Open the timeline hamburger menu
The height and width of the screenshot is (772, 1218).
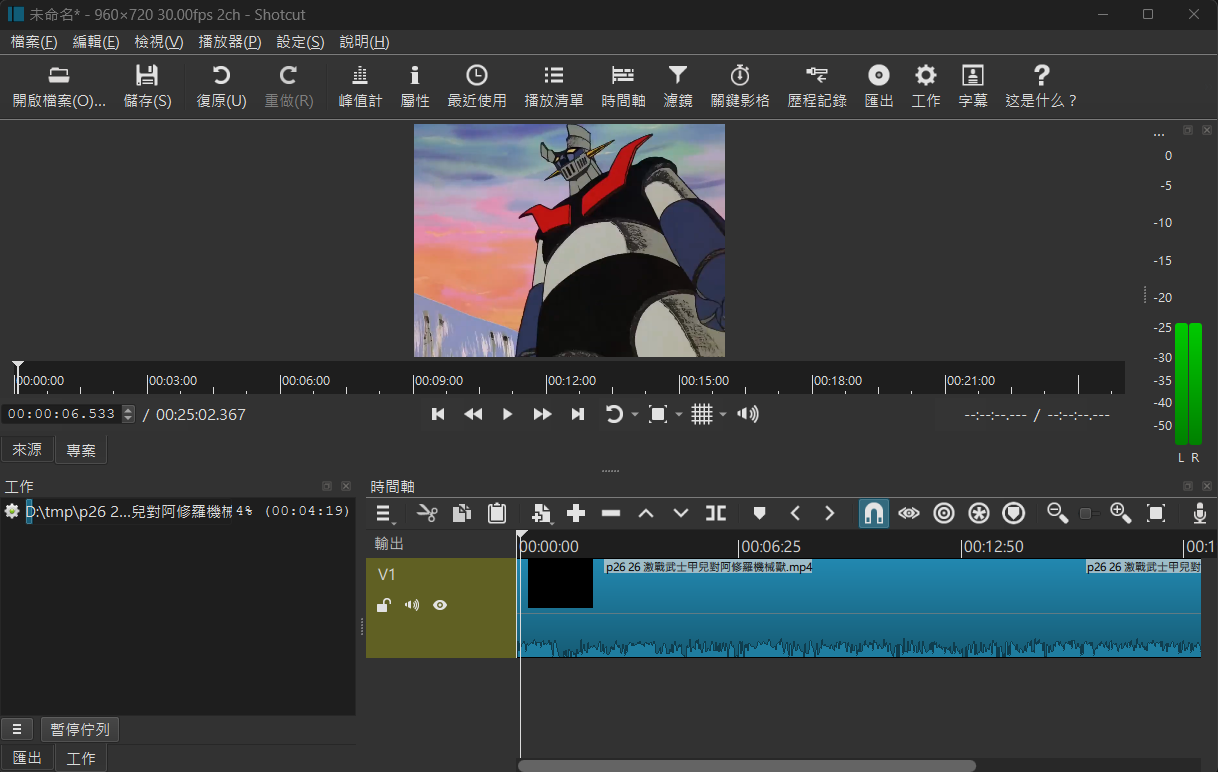click(383, 514)
